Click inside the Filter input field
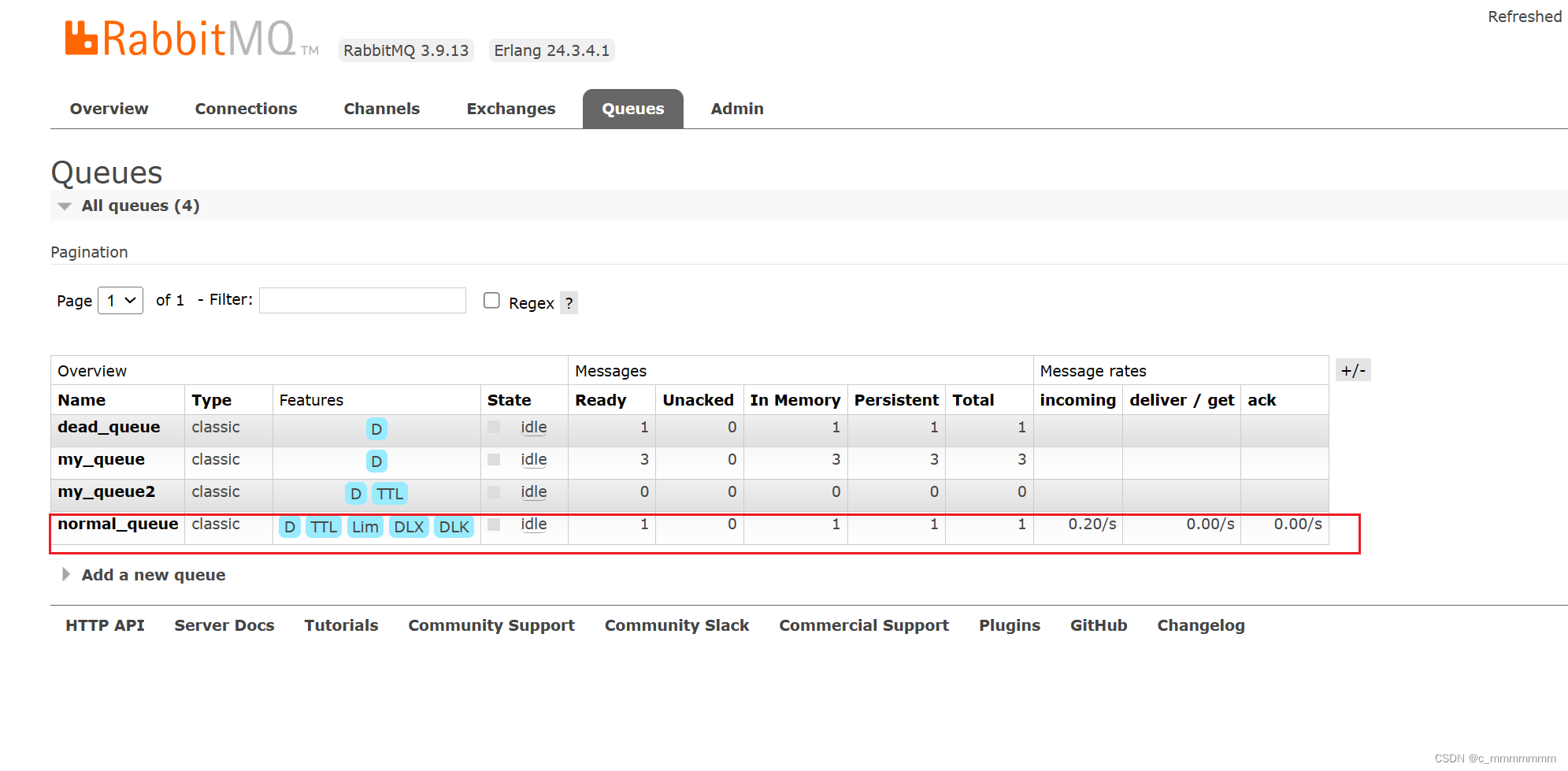 tap(362, 300)
